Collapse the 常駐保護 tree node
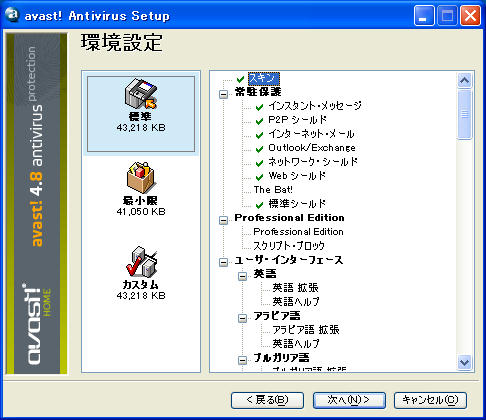Image resolution: width=486 pixels, height=420 pixels. (223, 94)
